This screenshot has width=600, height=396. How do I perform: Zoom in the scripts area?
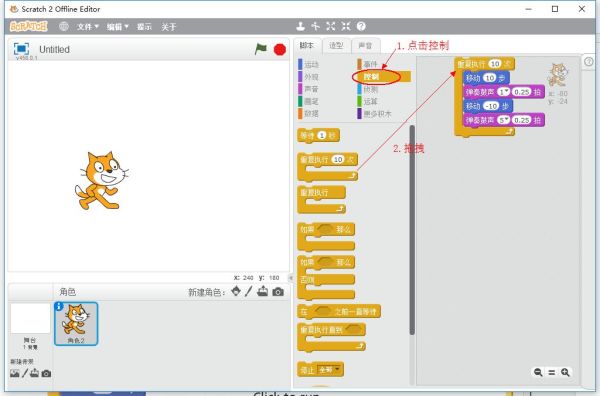click(x=565, y=372)
